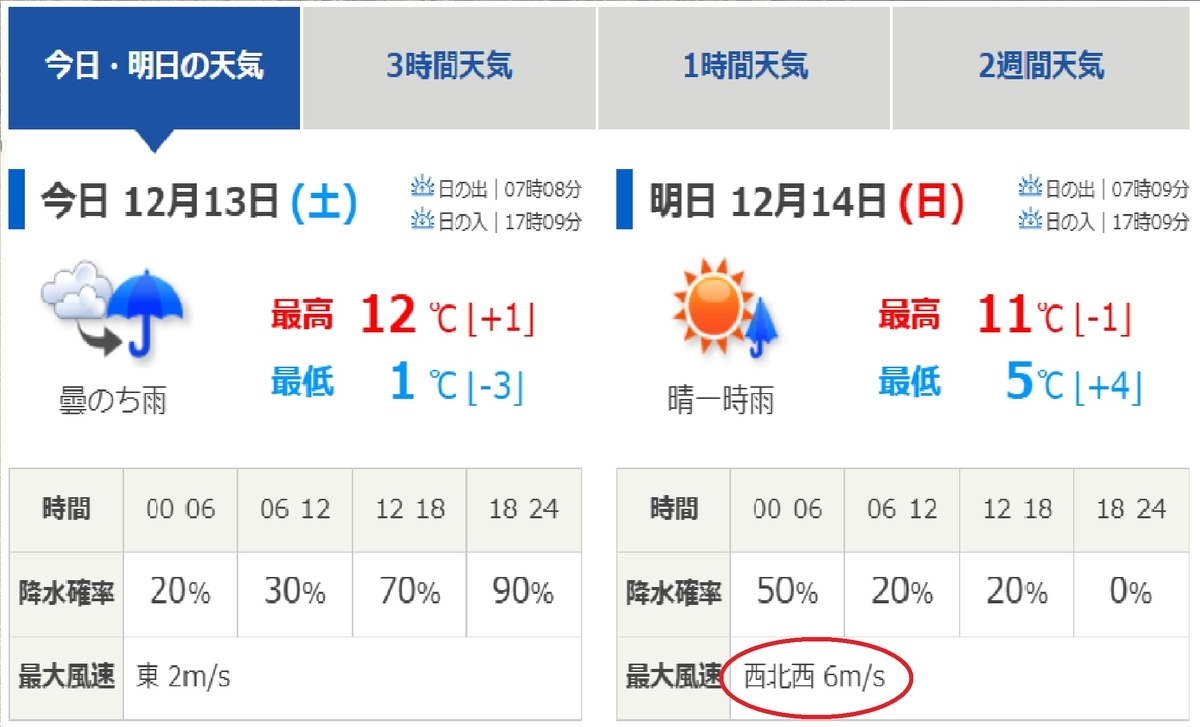Click the circled 西北西 6m/s wind speed
1200x727 pixels.
(815, 677)
